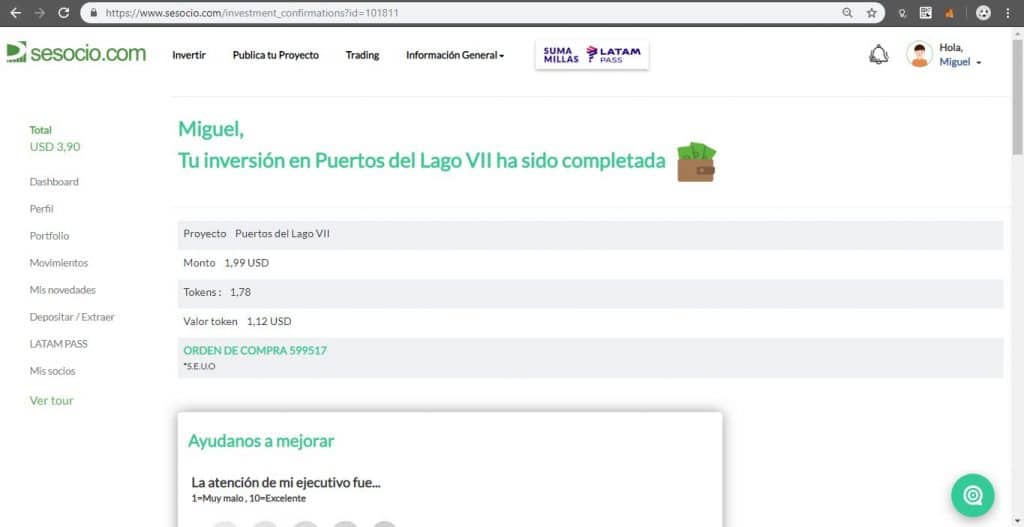Bookmark this page with the star icon
Image resolution: width=1024 pixels, height=527 pixels.
871,12
